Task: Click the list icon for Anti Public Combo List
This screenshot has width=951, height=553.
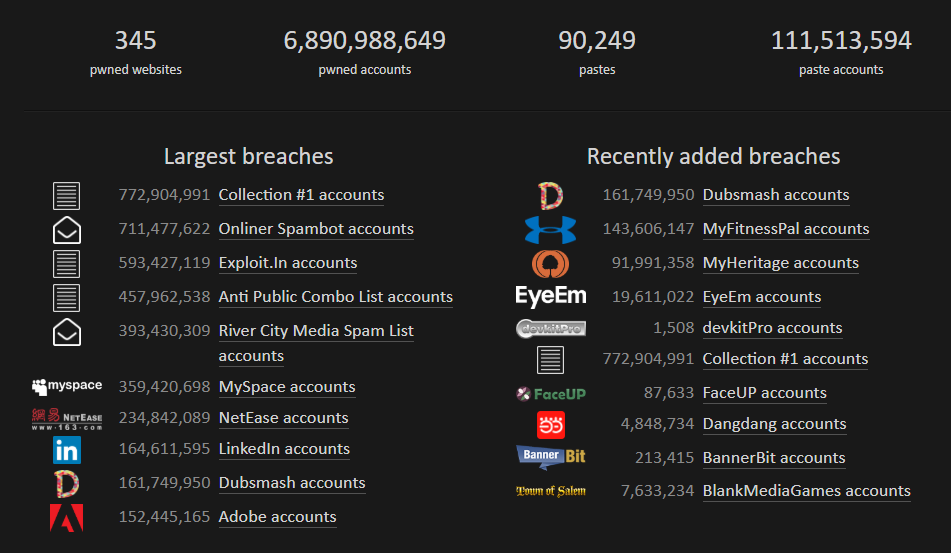Action: coord(67,298)
